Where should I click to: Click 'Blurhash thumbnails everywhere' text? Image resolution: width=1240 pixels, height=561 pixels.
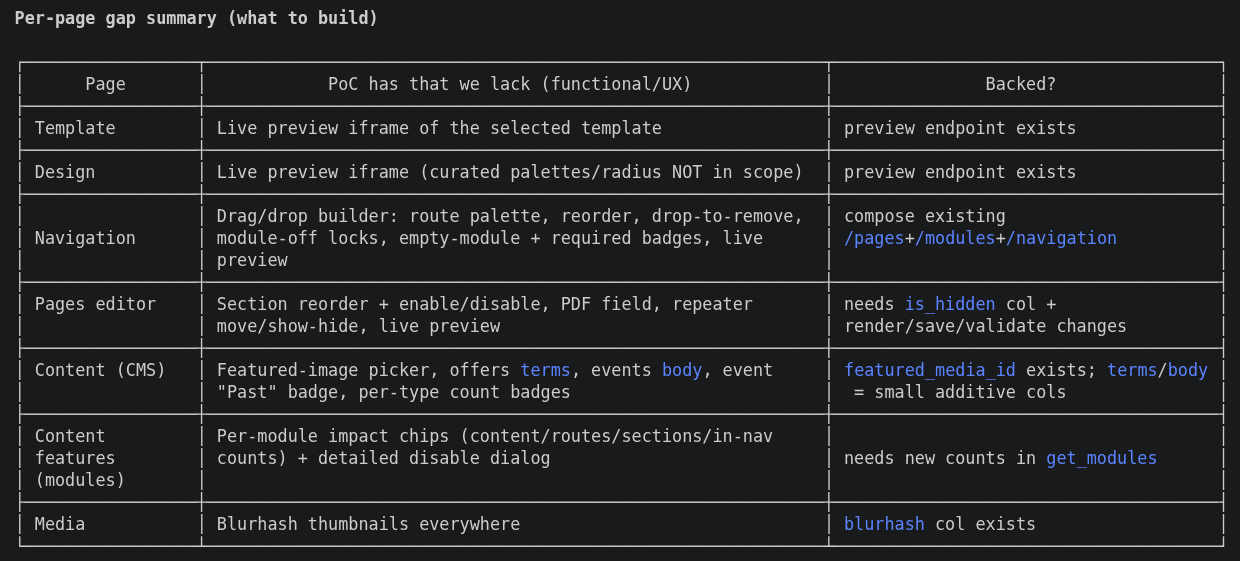tap(368, 524)
